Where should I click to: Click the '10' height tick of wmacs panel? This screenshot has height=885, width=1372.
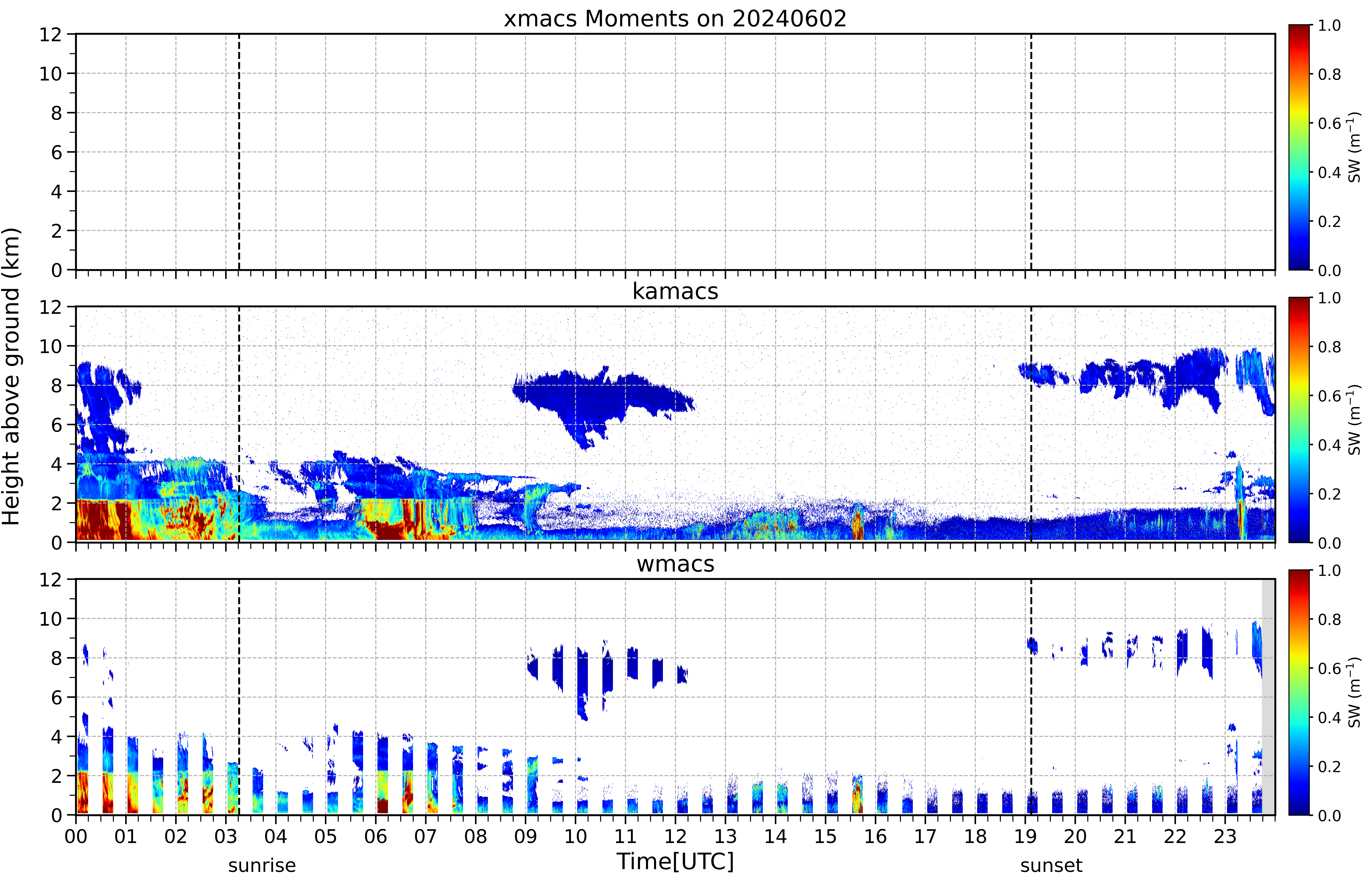(x=51, y=619)
